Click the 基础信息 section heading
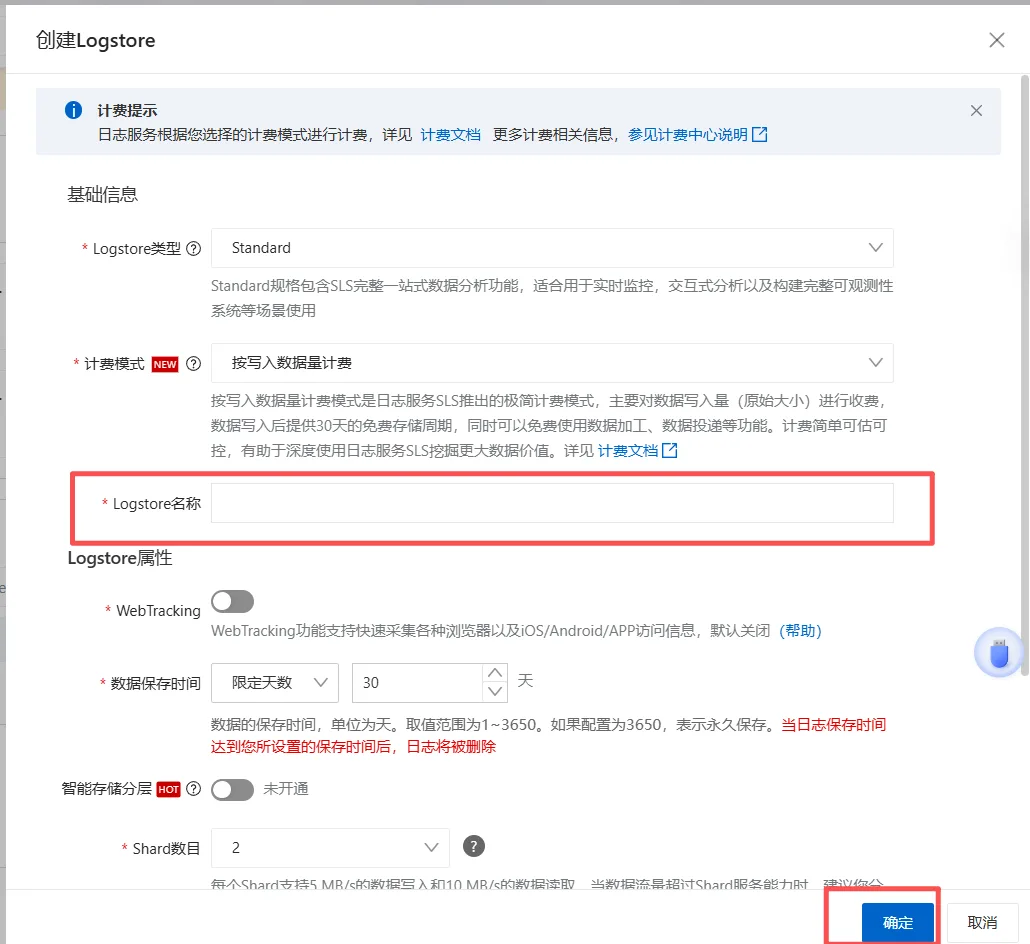This screenshot has width=1030, height=944. coord(102,194)
